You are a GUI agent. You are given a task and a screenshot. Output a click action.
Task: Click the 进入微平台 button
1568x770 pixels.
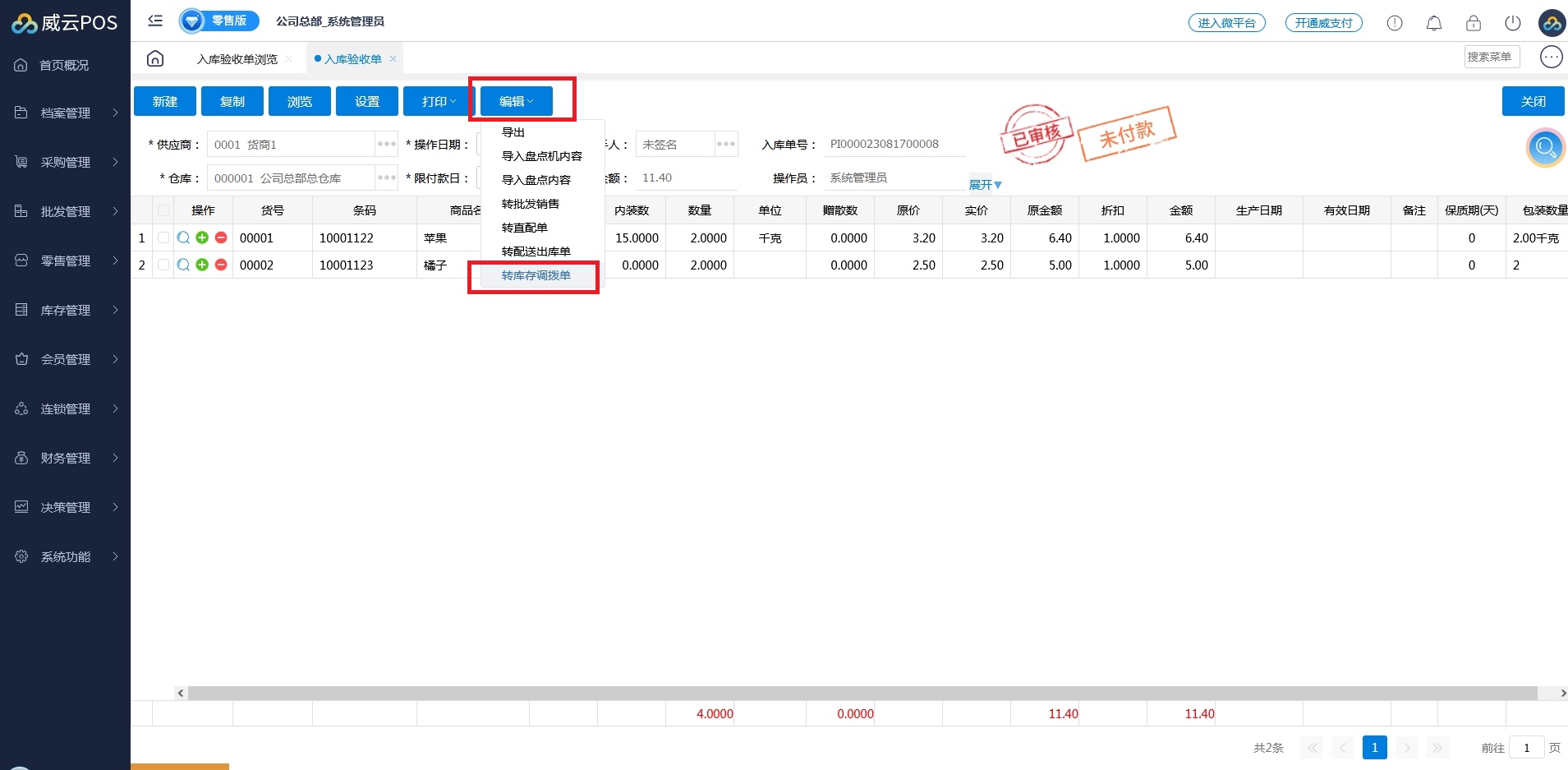pos(1226,23)
